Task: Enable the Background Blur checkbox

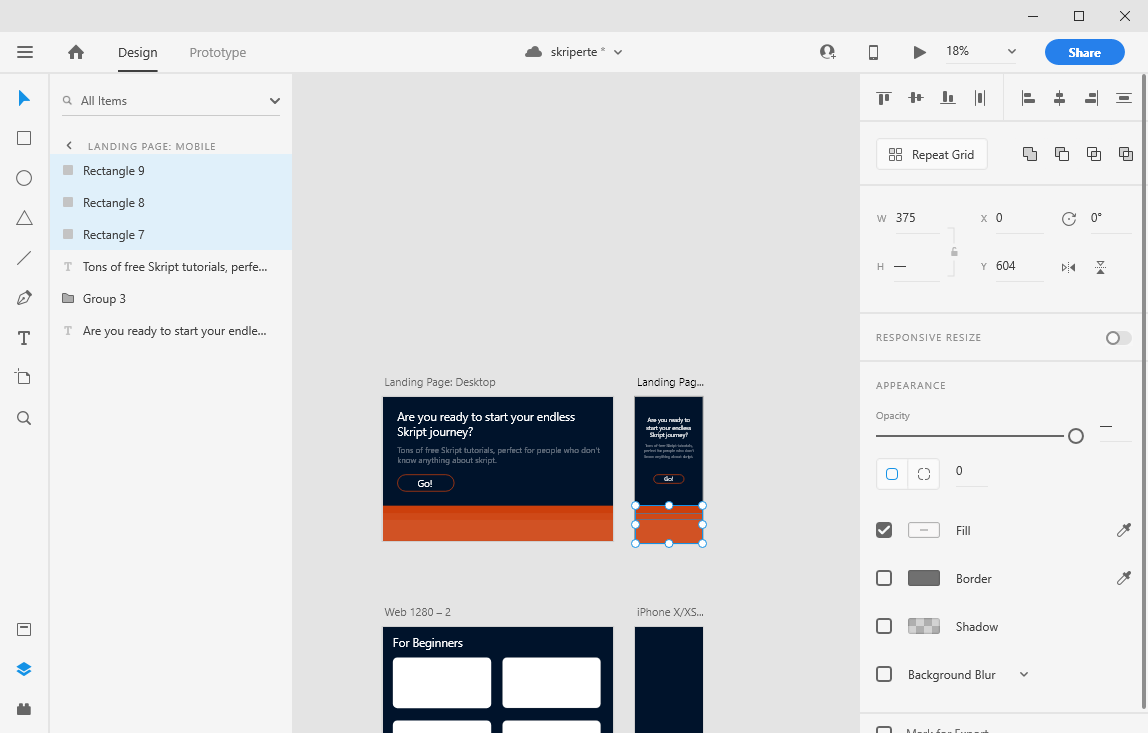Action: 884,674
